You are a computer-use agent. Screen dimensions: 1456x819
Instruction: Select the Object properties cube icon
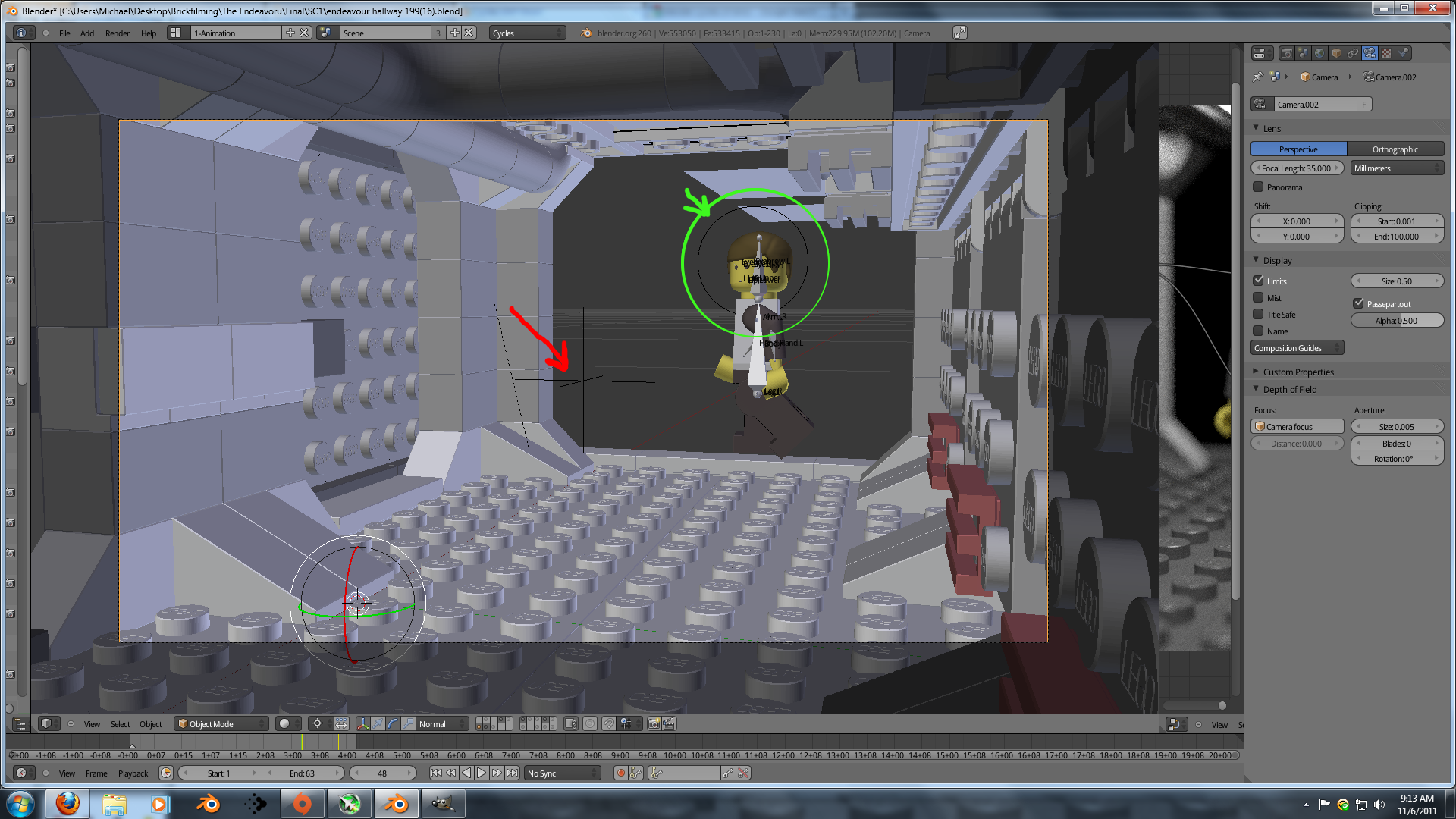[x=1335, y=53]
